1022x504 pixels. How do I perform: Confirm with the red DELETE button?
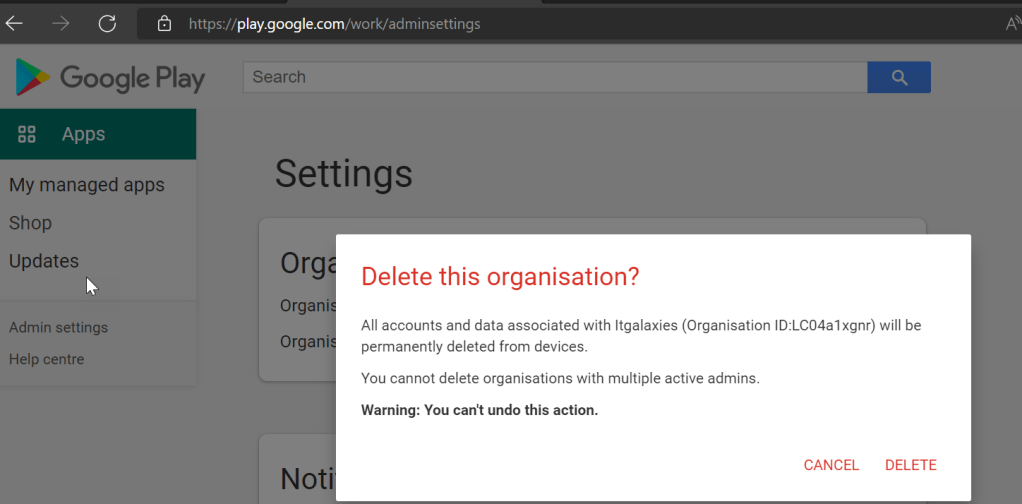point(910,465)
